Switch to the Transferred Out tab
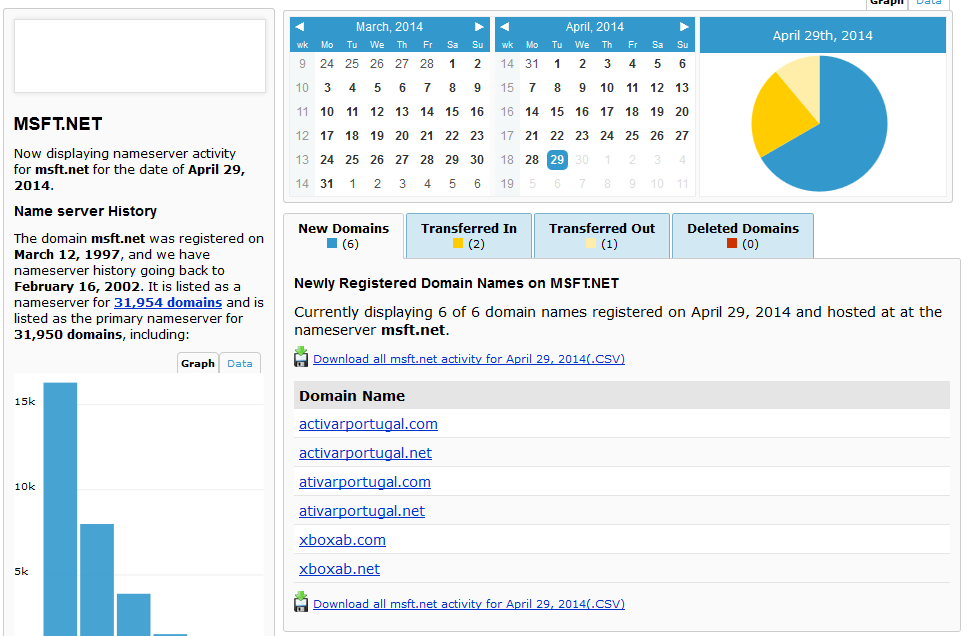This screenshot has height=636, width=980. coord(602,236)
